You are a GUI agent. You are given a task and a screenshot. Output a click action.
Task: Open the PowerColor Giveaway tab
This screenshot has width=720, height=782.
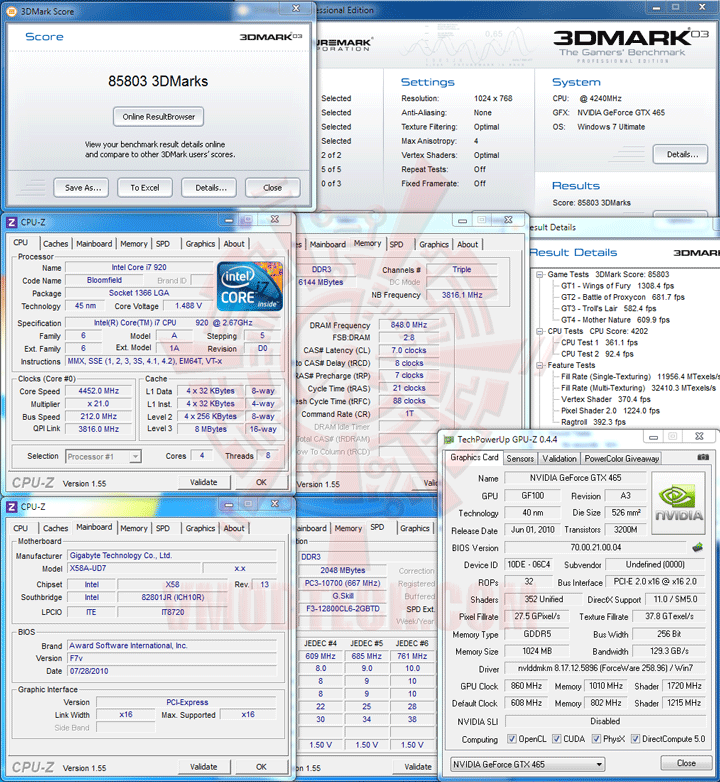(x=621, y=458)
